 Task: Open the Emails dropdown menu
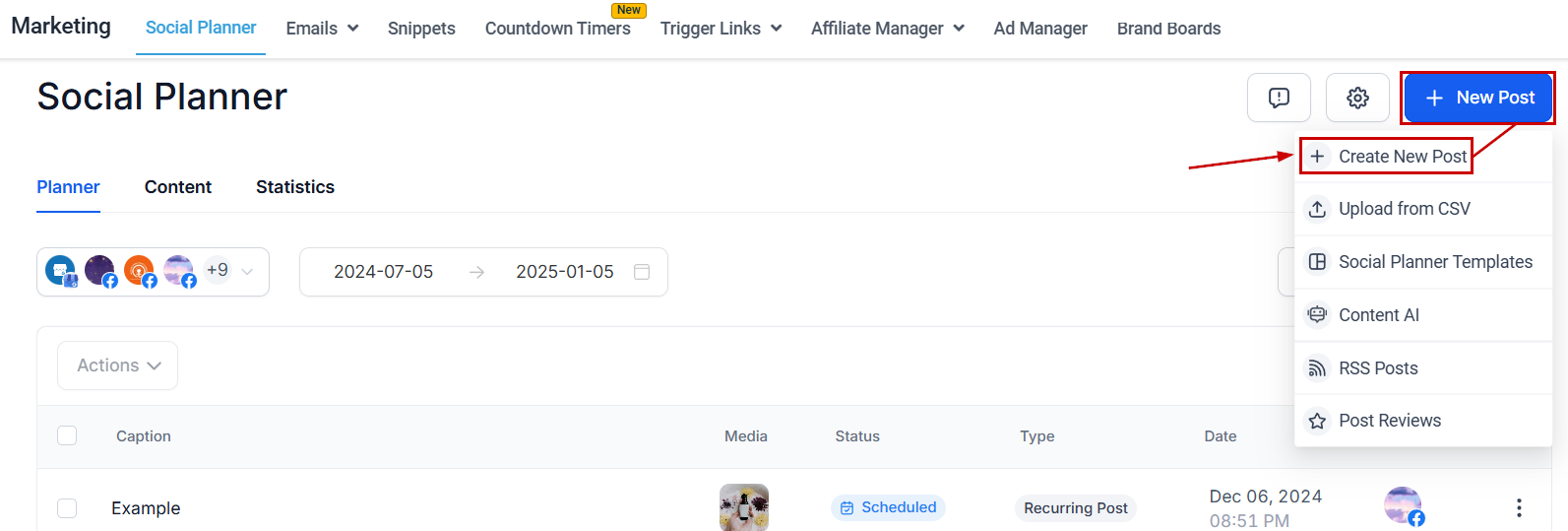click(322, 29)
